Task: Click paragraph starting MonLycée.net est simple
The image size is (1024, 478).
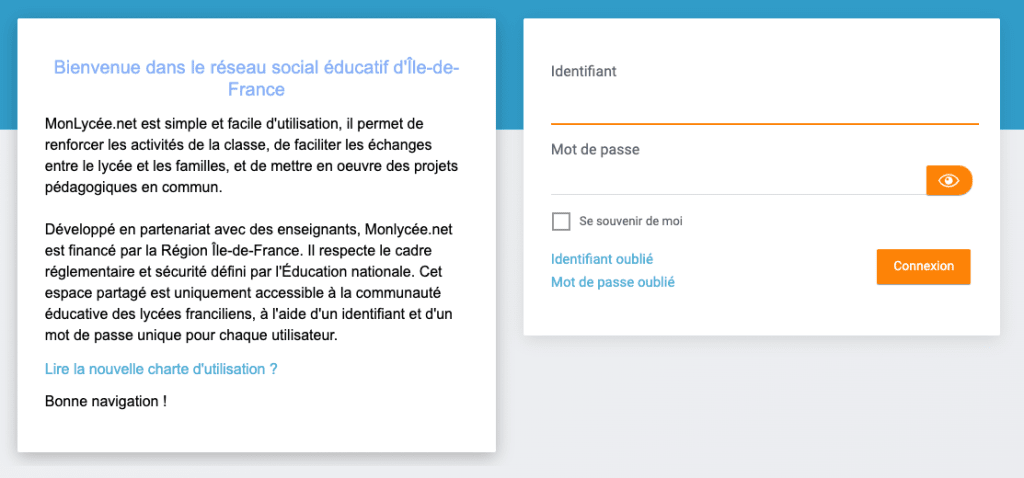Action: tap(251, 155)
